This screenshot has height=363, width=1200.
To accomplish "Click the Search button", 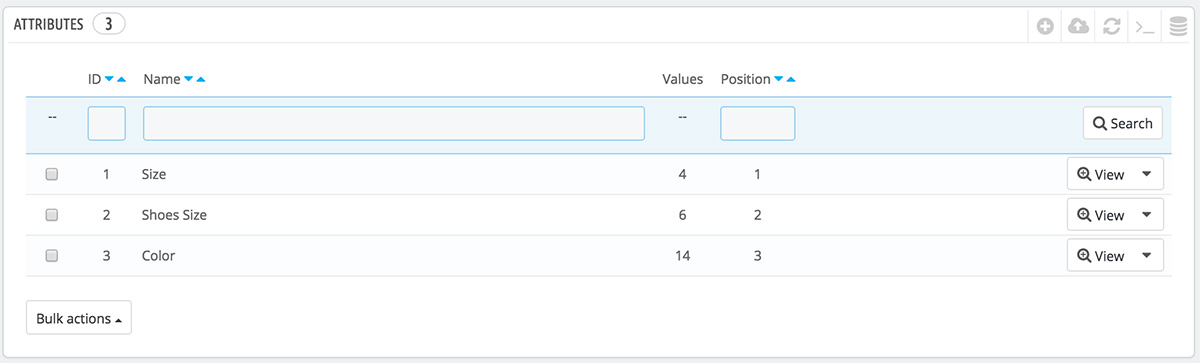I will 1122,123.
